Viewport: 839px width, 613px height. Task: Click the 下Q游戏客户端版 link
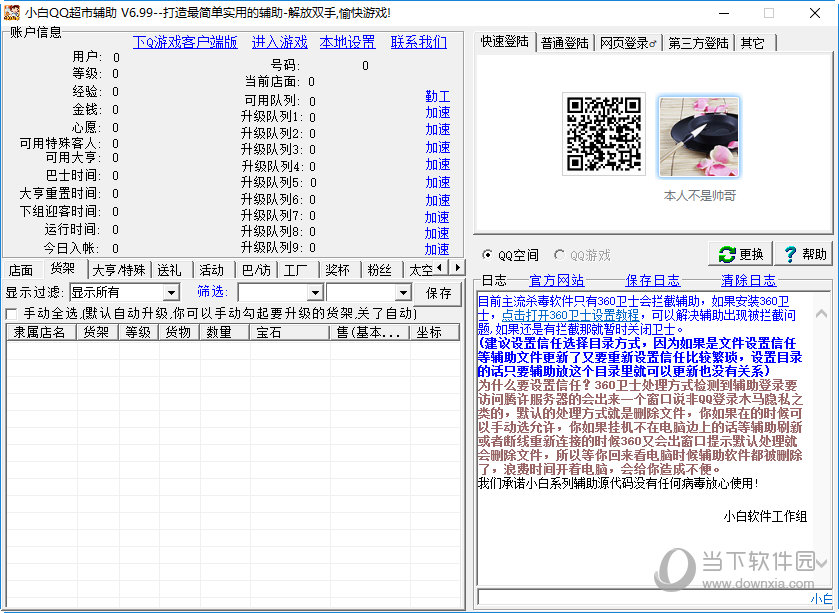[185, 42]
